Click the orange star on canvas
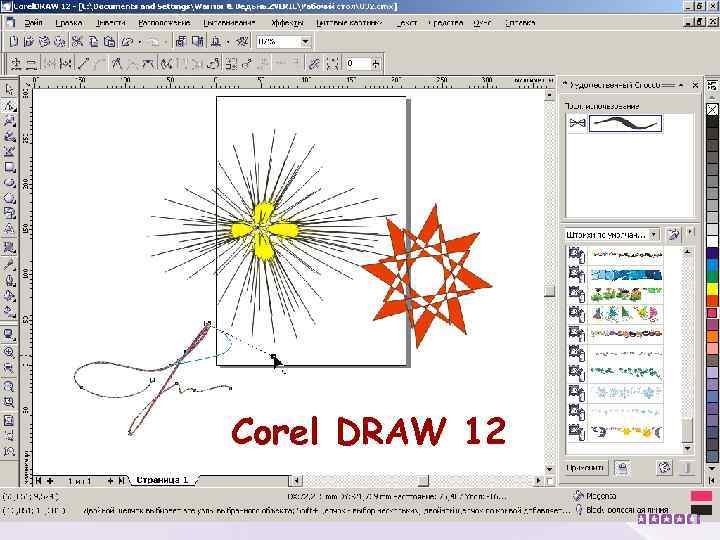 pos(427,276)
